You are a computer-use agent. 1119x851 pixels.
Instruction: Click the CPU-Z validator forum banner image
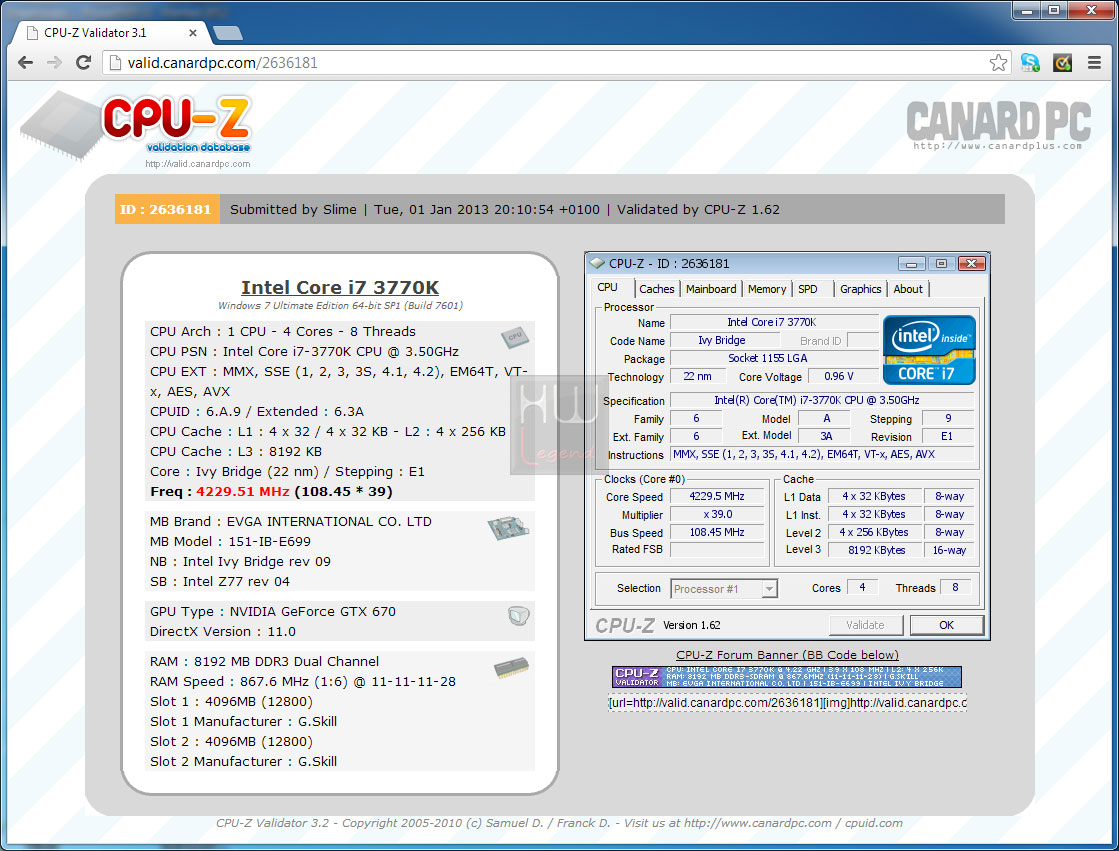tap(786, 677)
